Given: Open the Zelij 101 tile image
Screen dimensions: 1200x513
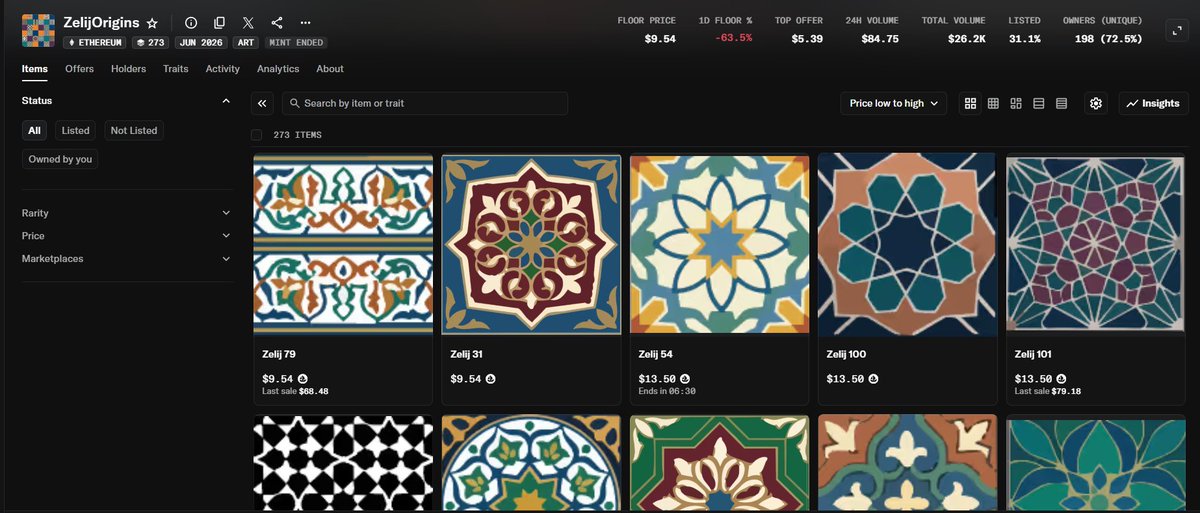Looking at the screenshot, I should tap(1095, 243).
